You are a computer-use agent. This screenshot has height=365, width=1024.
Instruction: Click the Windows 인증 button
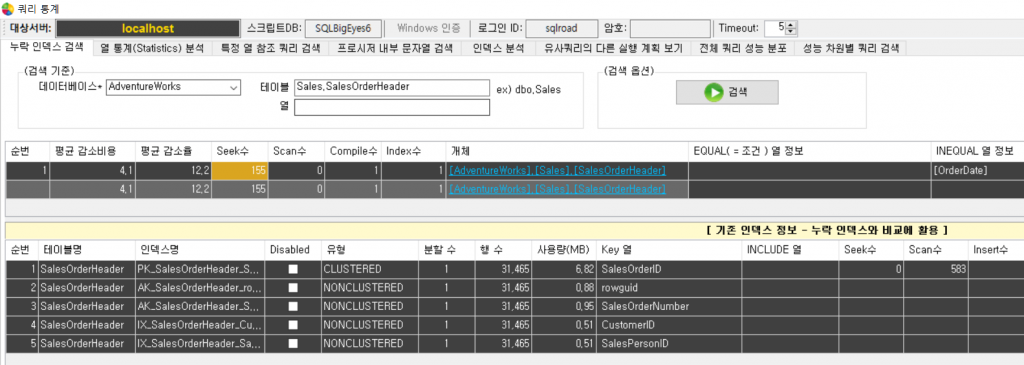point(428,29)
